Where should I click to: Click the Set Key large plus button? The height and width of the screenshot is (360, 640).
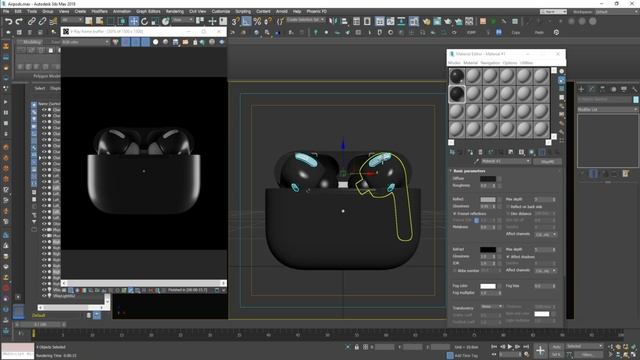click(x=540, y=350)
